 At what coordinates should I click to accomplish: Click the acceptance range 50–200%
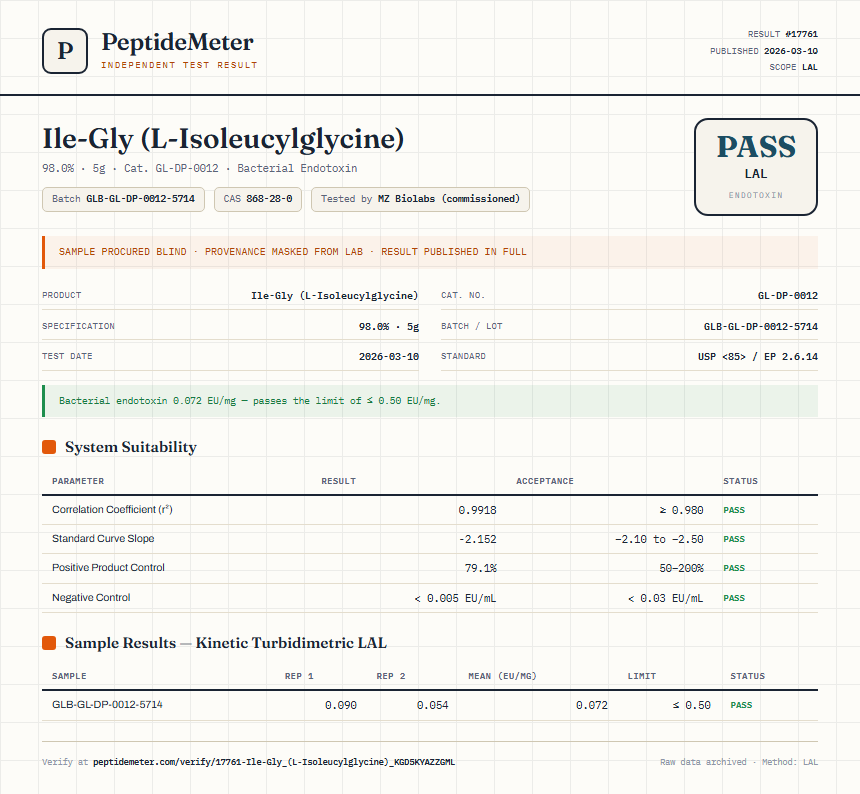tap(681, 568)
